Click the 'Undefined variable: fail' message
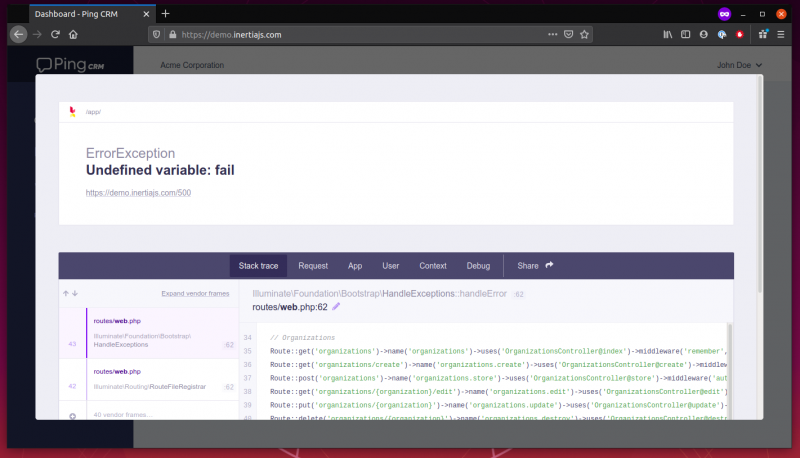 click(x=160, y=170)
